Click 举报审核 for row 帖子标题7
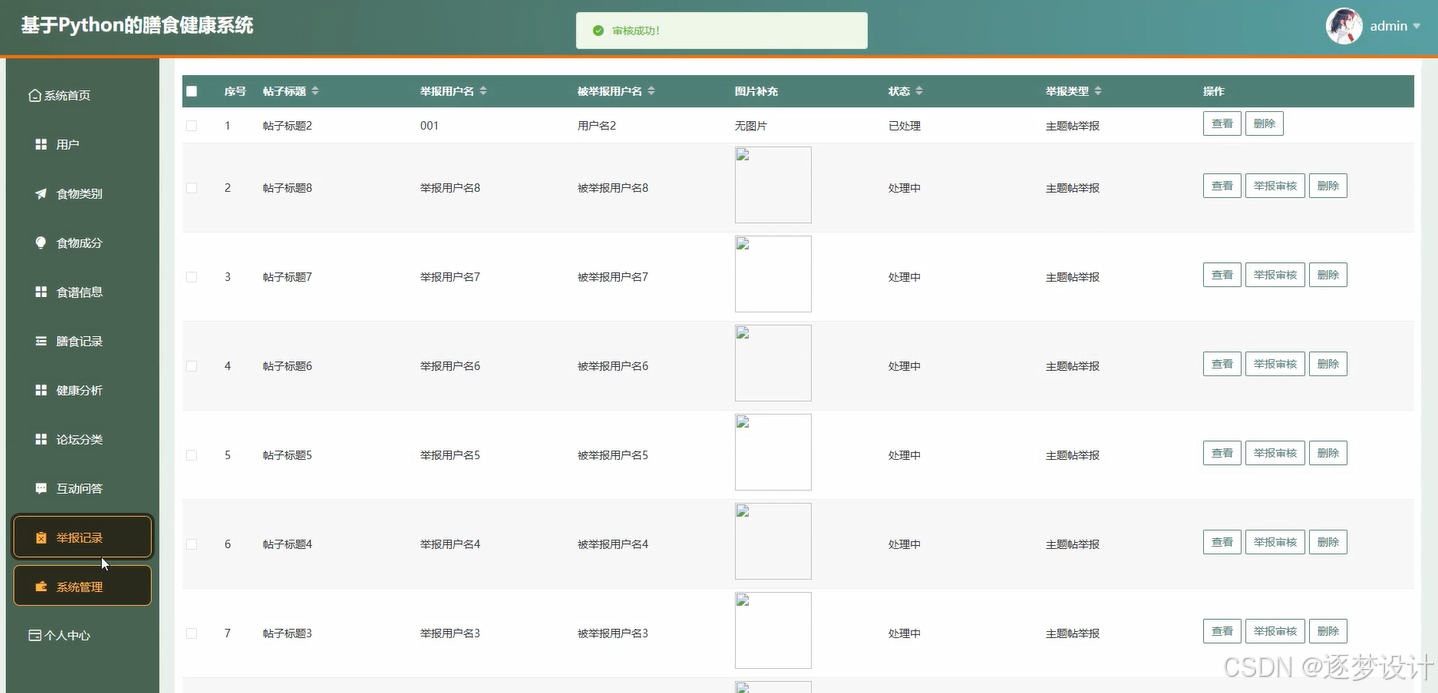Screen dimensions: 1438x693 coord(1275,275)
